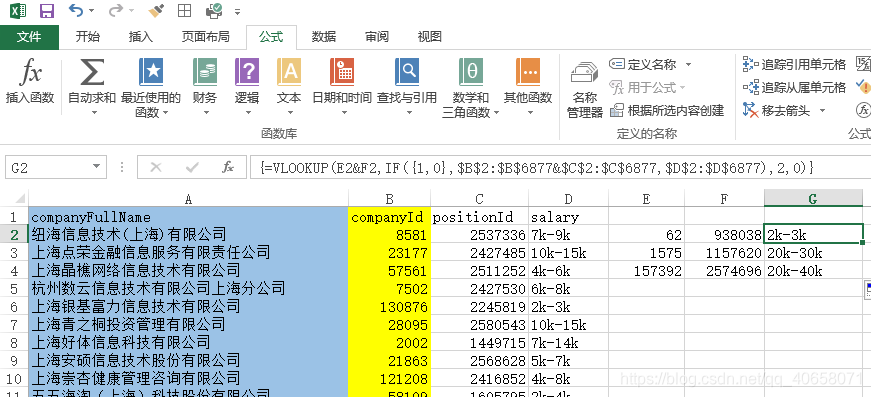
Task: Open AutoSum sigma function icon
Action: coord(92,72)
